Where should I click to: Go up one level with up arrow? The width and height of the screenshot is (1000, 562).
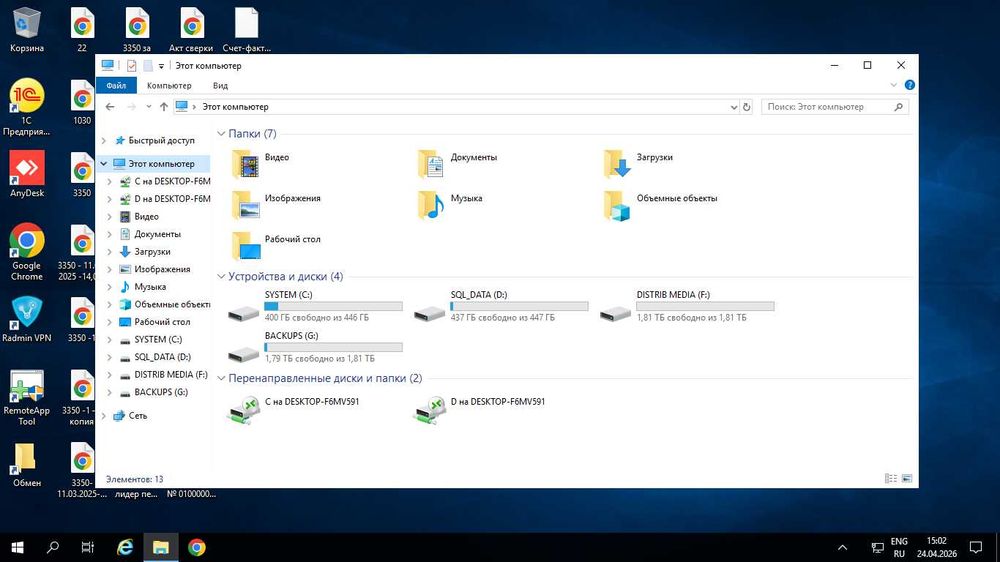(x=164, y=107)
